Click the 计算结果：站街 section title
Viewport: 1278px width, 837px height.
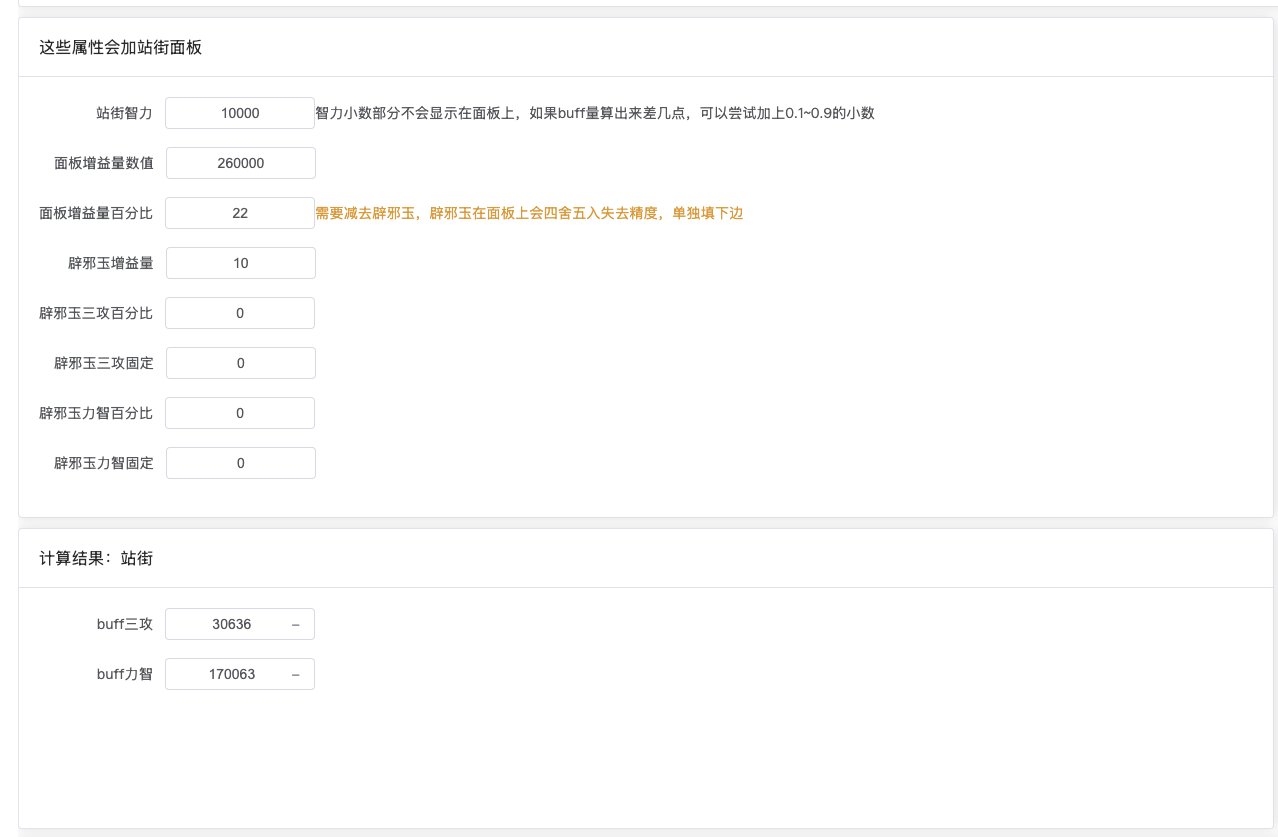coord(96,559)
